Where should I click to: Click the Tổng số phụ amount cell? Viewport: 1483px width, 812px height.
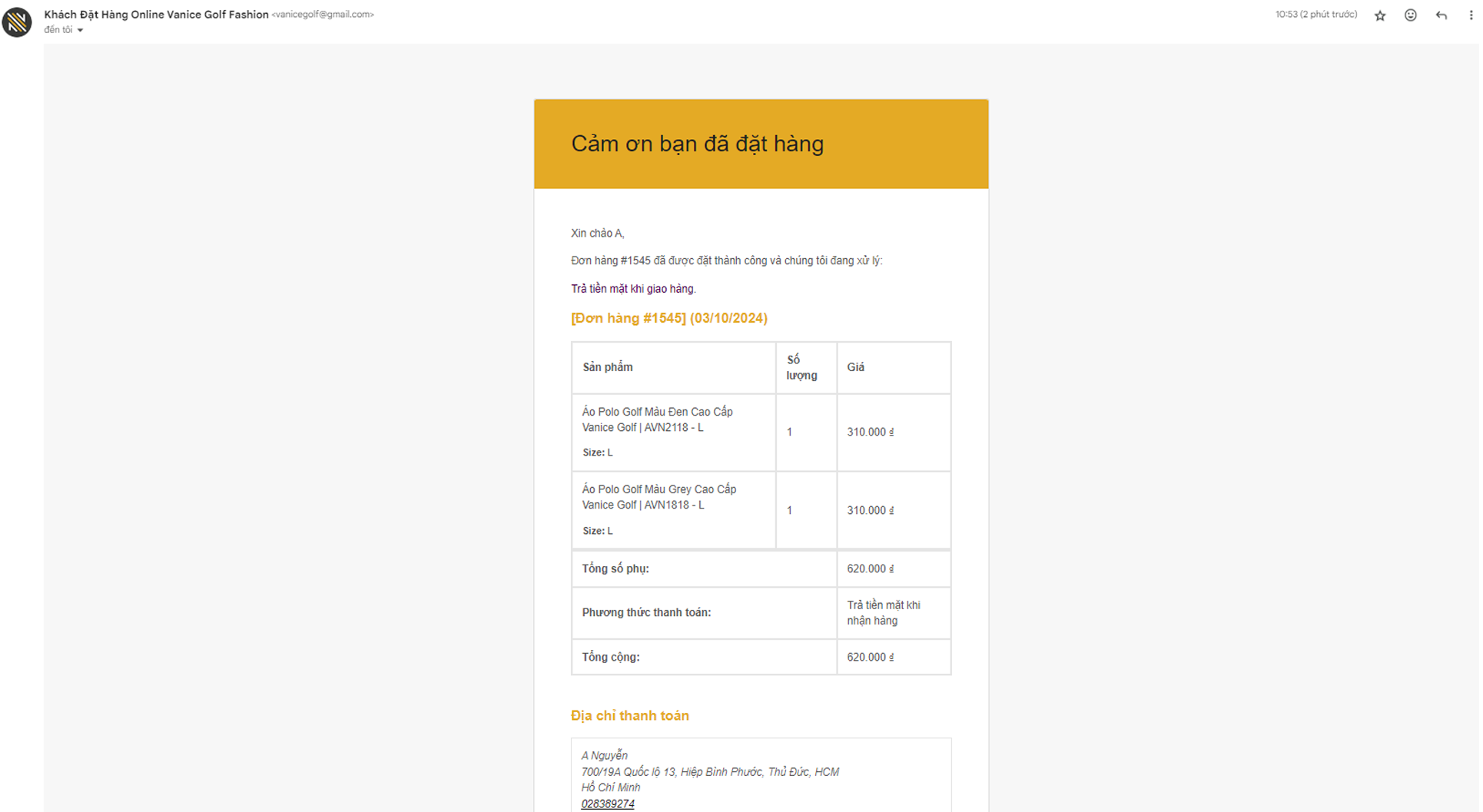pos(870,569)
